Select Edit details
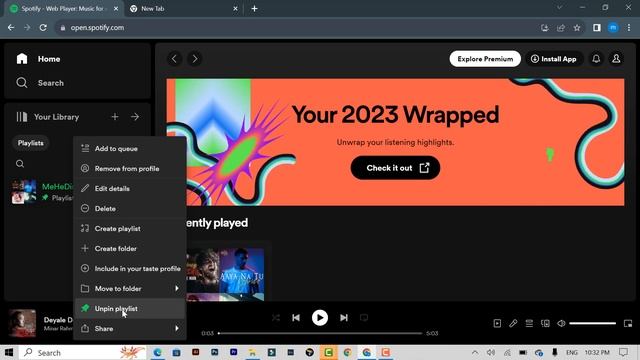 [x=129, y=189]
